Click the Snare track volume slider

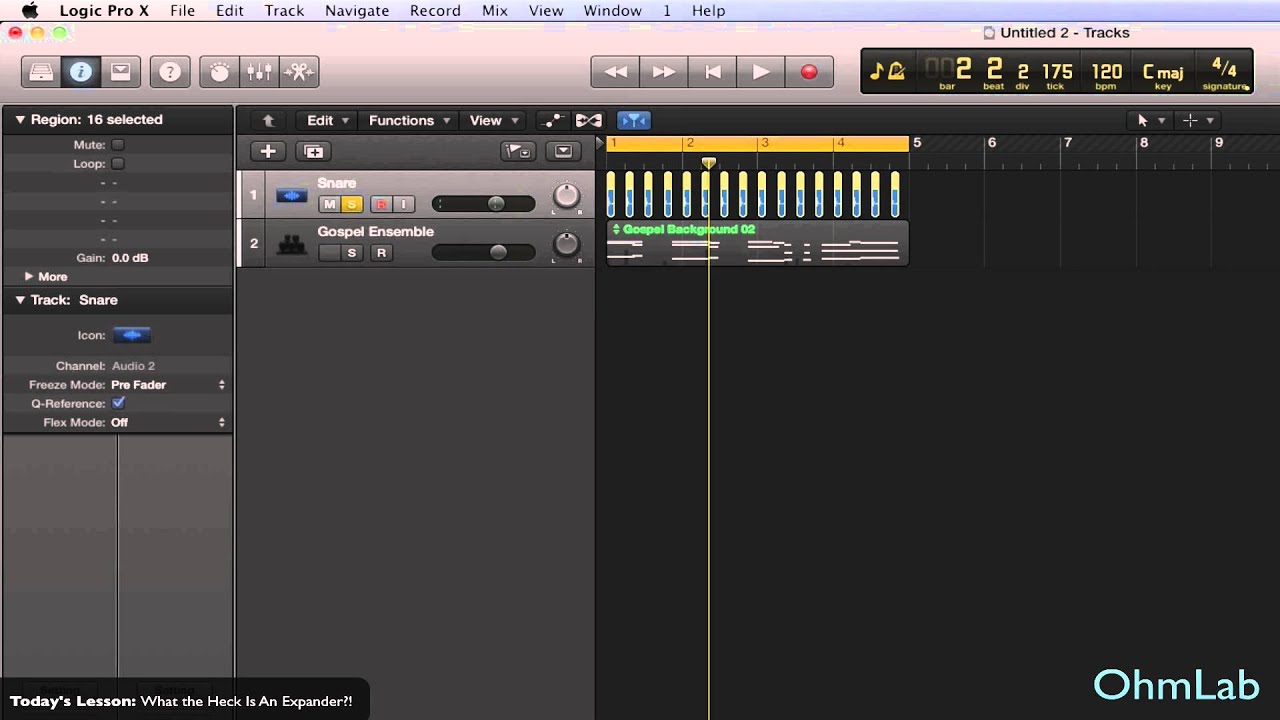(x=483, y=204)
